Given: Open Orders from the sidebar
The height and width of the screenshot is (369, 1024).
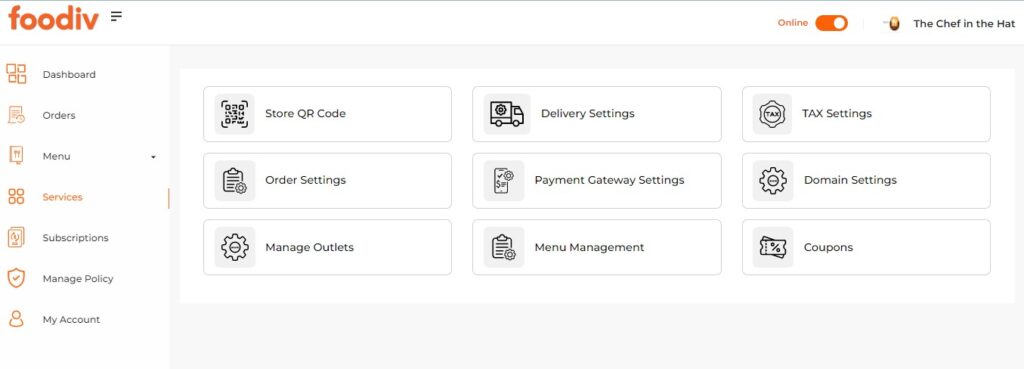Looking at the screenshot, I should point(59,116).
